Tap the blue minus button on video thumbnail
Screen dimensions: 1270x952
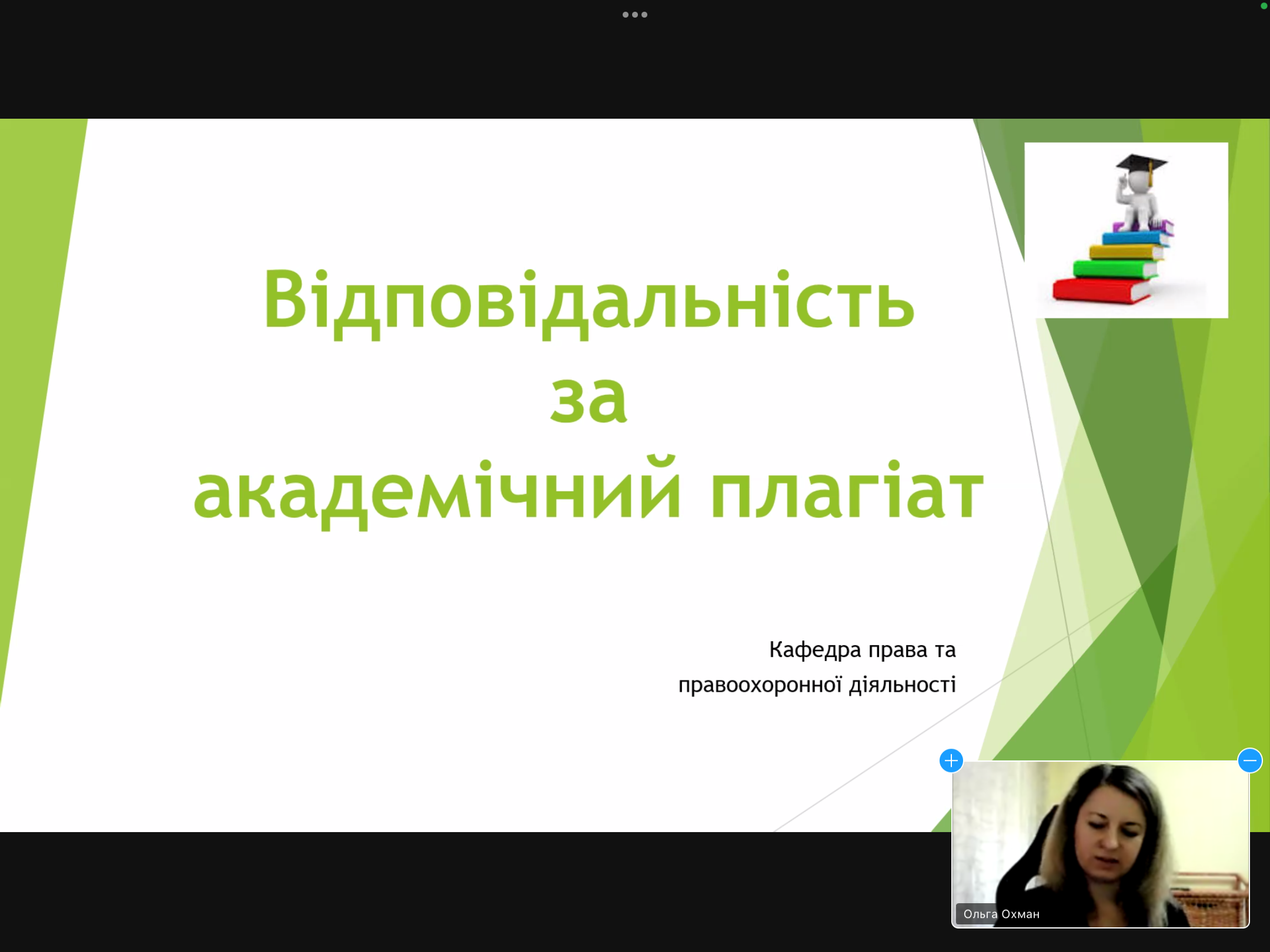point(1249,760)
